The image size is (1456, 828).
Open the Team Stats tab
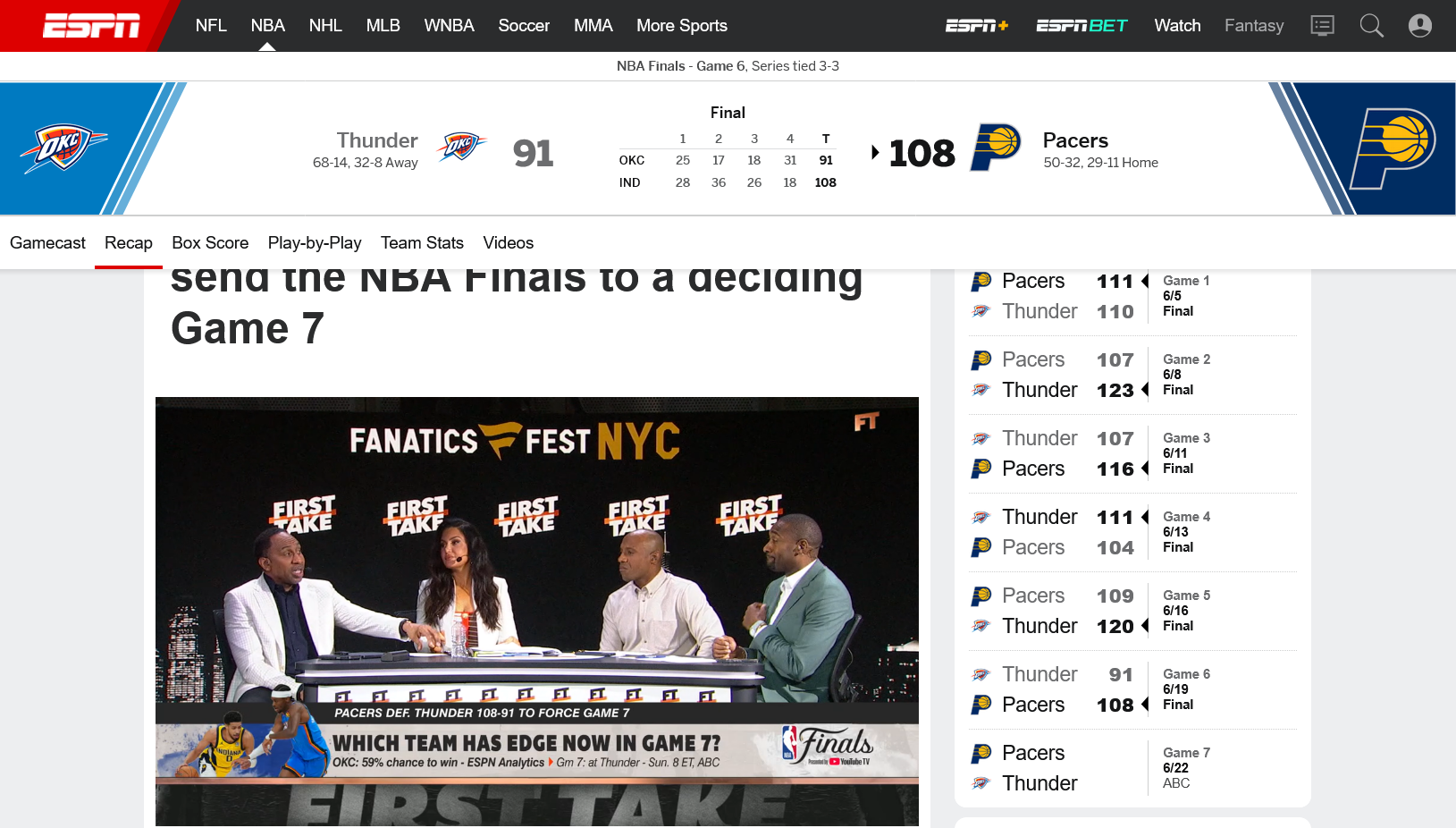tap(422, 243)
